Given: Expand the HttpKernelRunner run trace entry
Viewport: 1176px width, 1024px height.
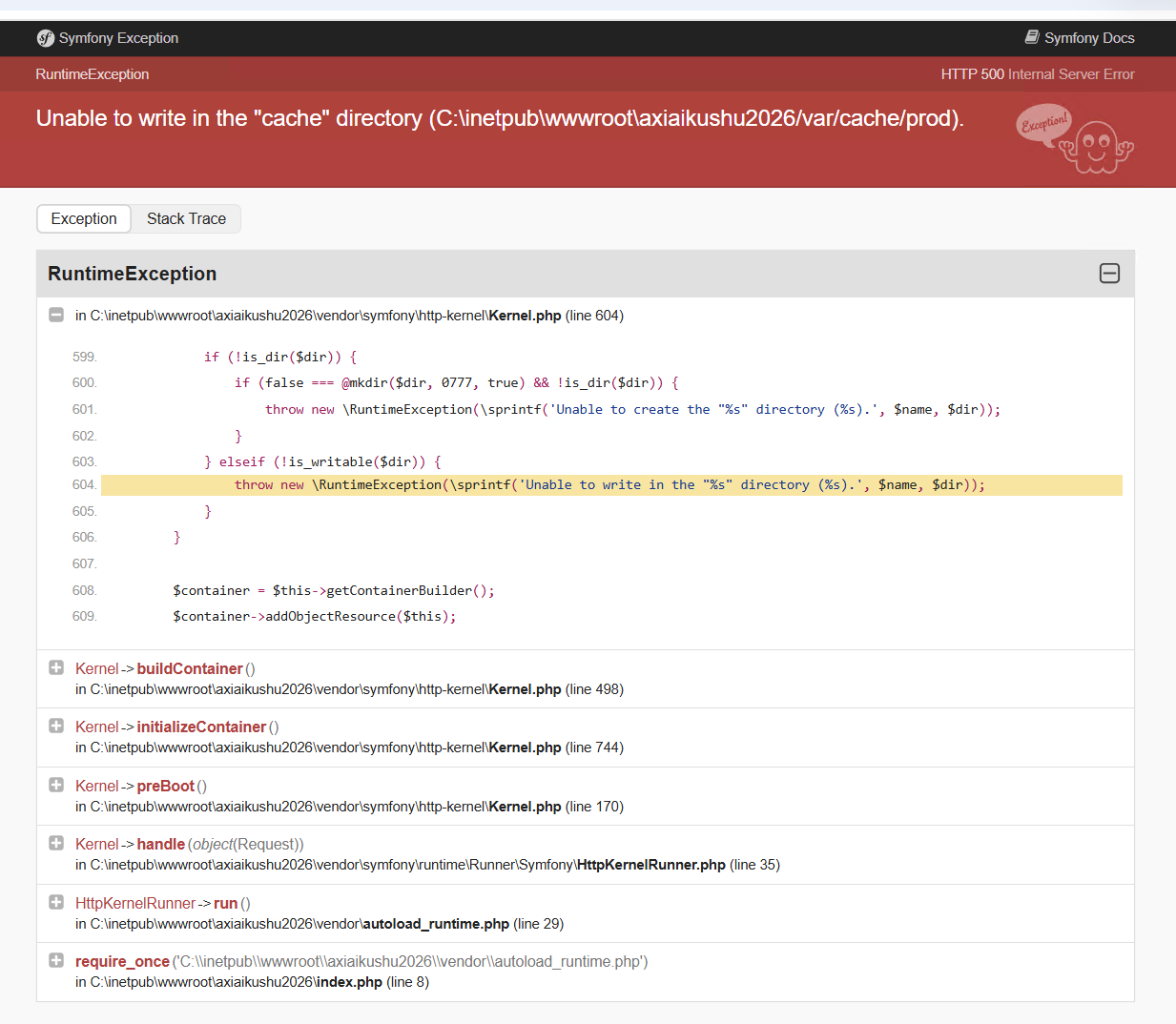Looking at the screenshot, I should [56, 902].
